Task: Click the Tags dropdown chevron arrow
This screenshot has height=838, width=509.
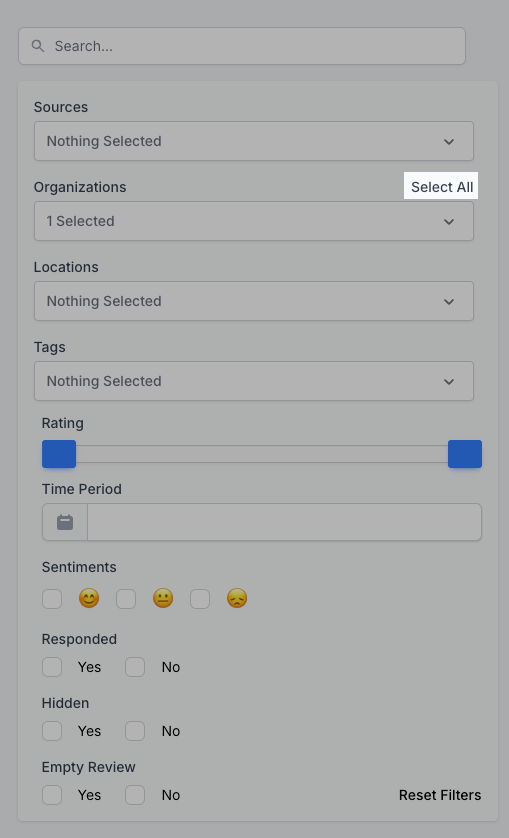Action: [x=449, y=382]
